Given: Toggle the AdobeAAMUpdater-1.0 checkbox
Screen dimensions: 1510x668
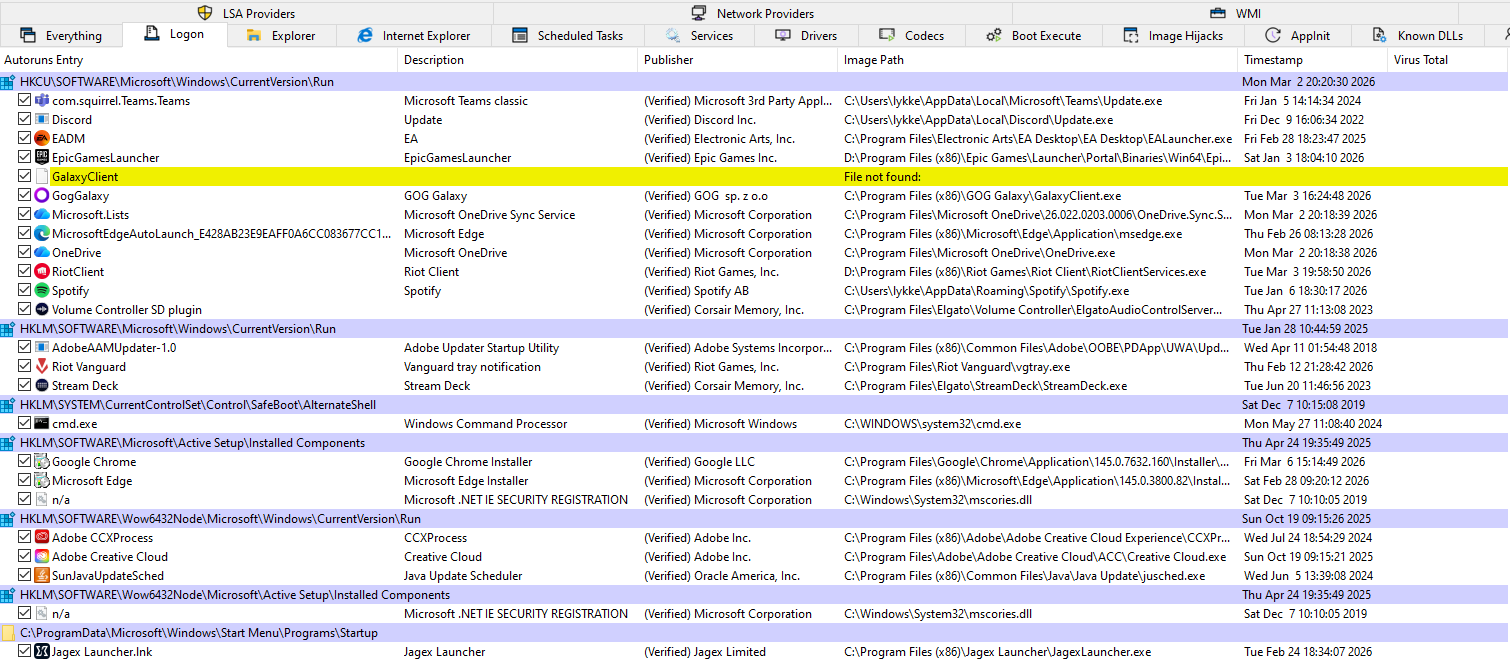Looking at the screenshot, I should tap(25, 348).
